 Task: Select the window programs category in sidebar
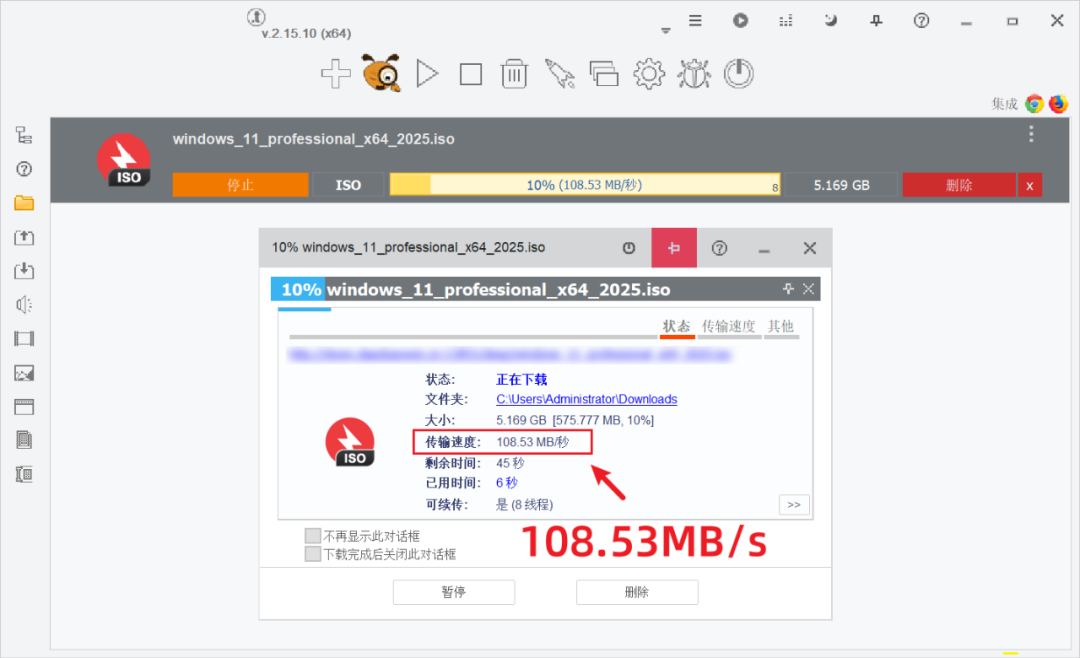pos(24,407)
